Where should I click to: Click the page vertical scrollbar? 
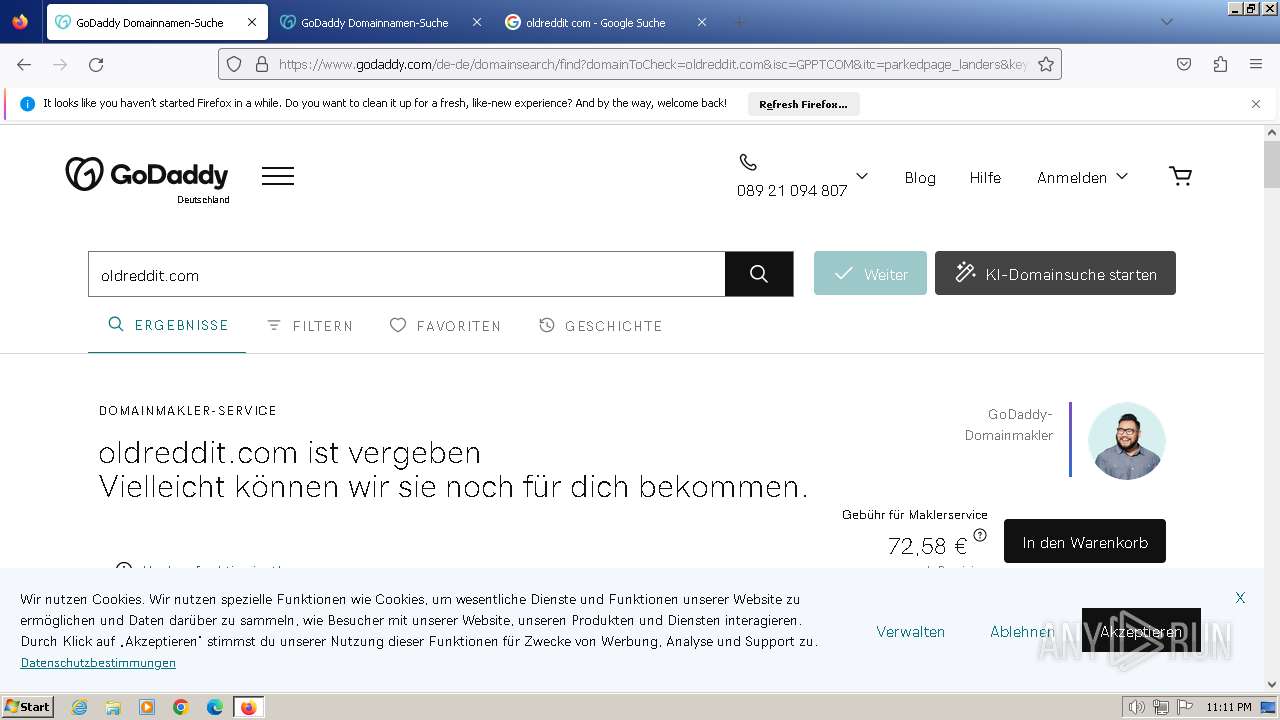pyautogui.click(x=1272, y=165)
